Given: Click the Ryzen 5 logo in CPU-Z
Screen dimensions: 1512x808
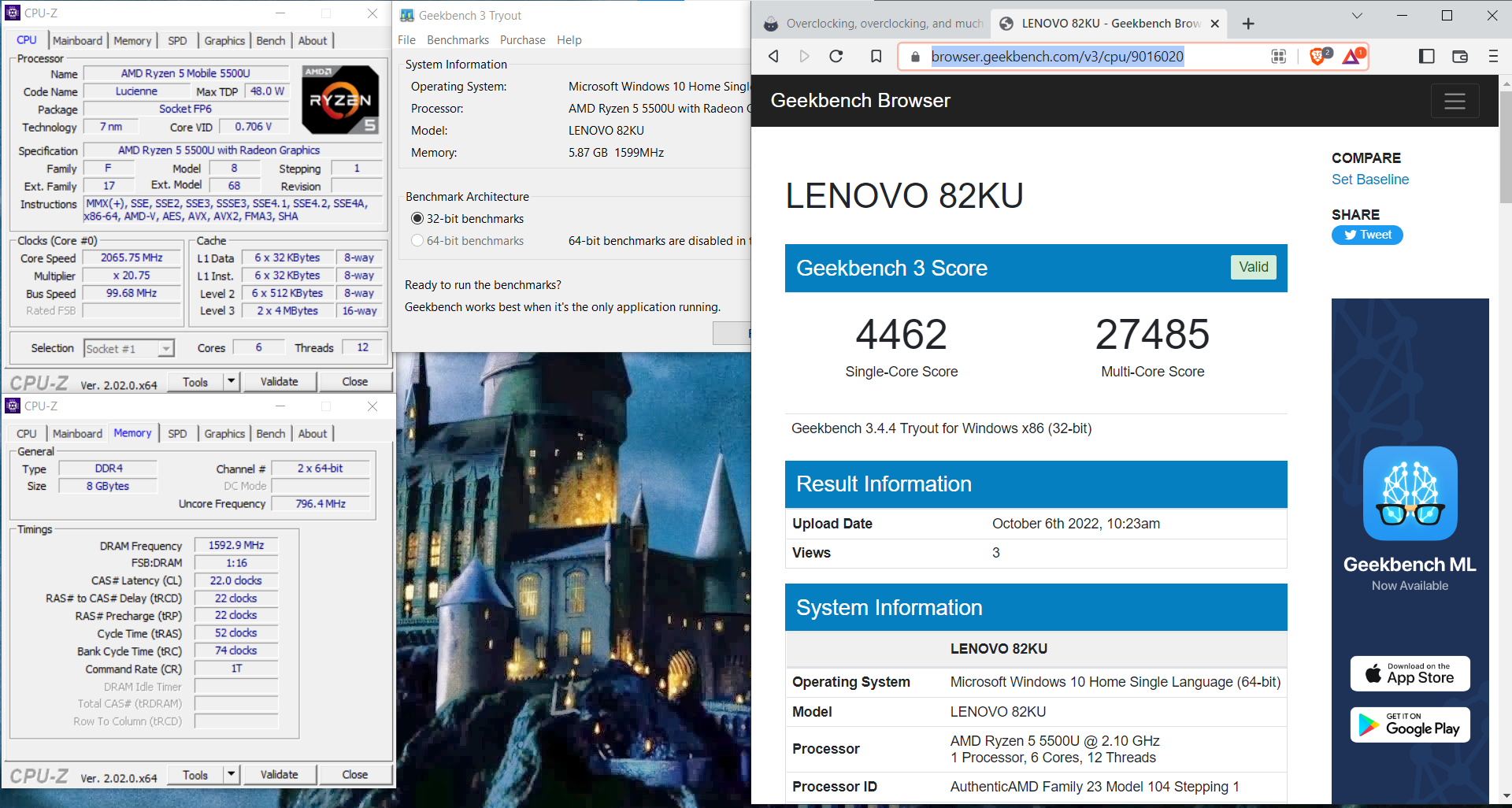Looking at the screenshot, I should click(x=340, y=100).
